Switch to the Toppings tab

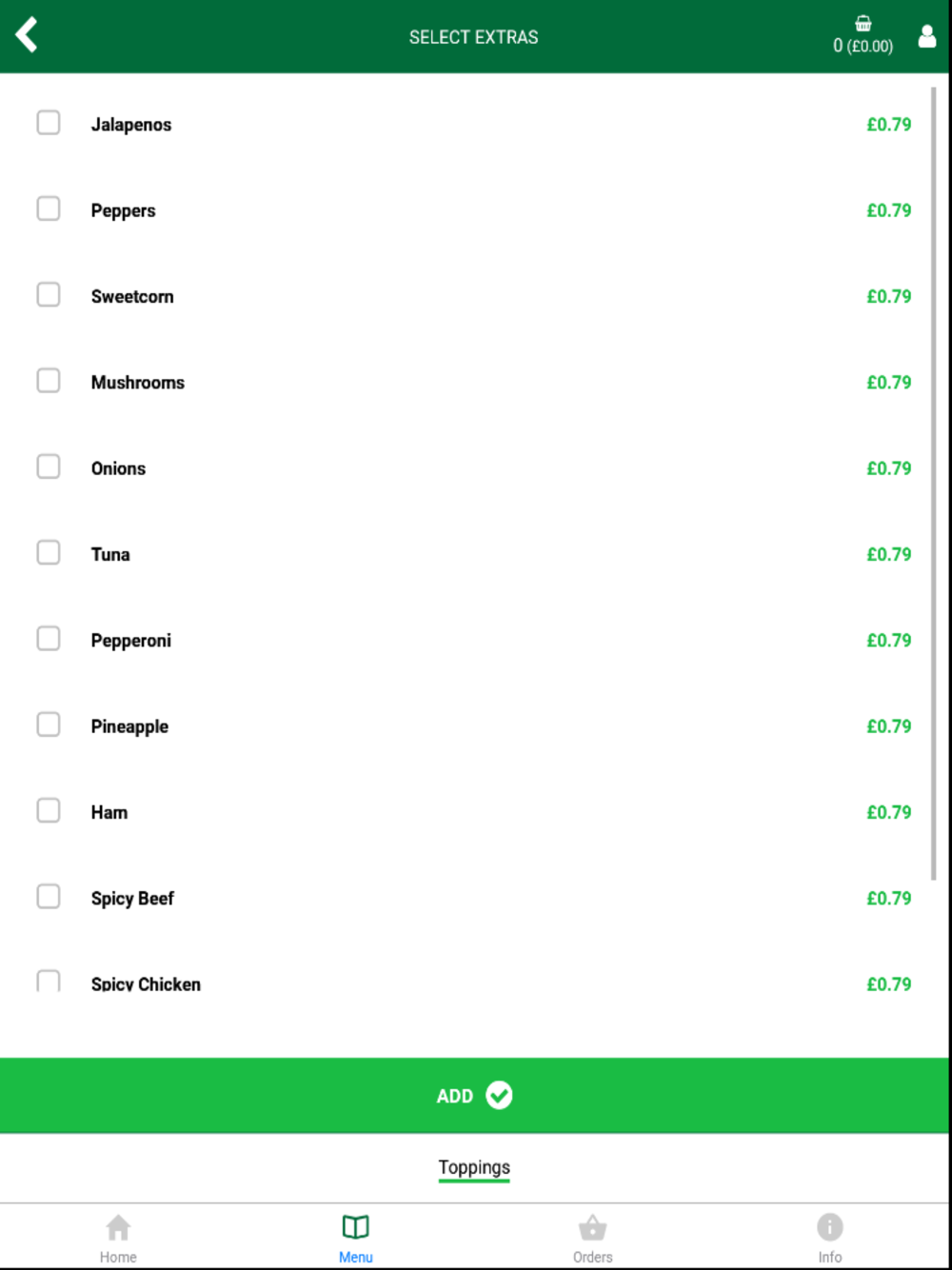474,1168
